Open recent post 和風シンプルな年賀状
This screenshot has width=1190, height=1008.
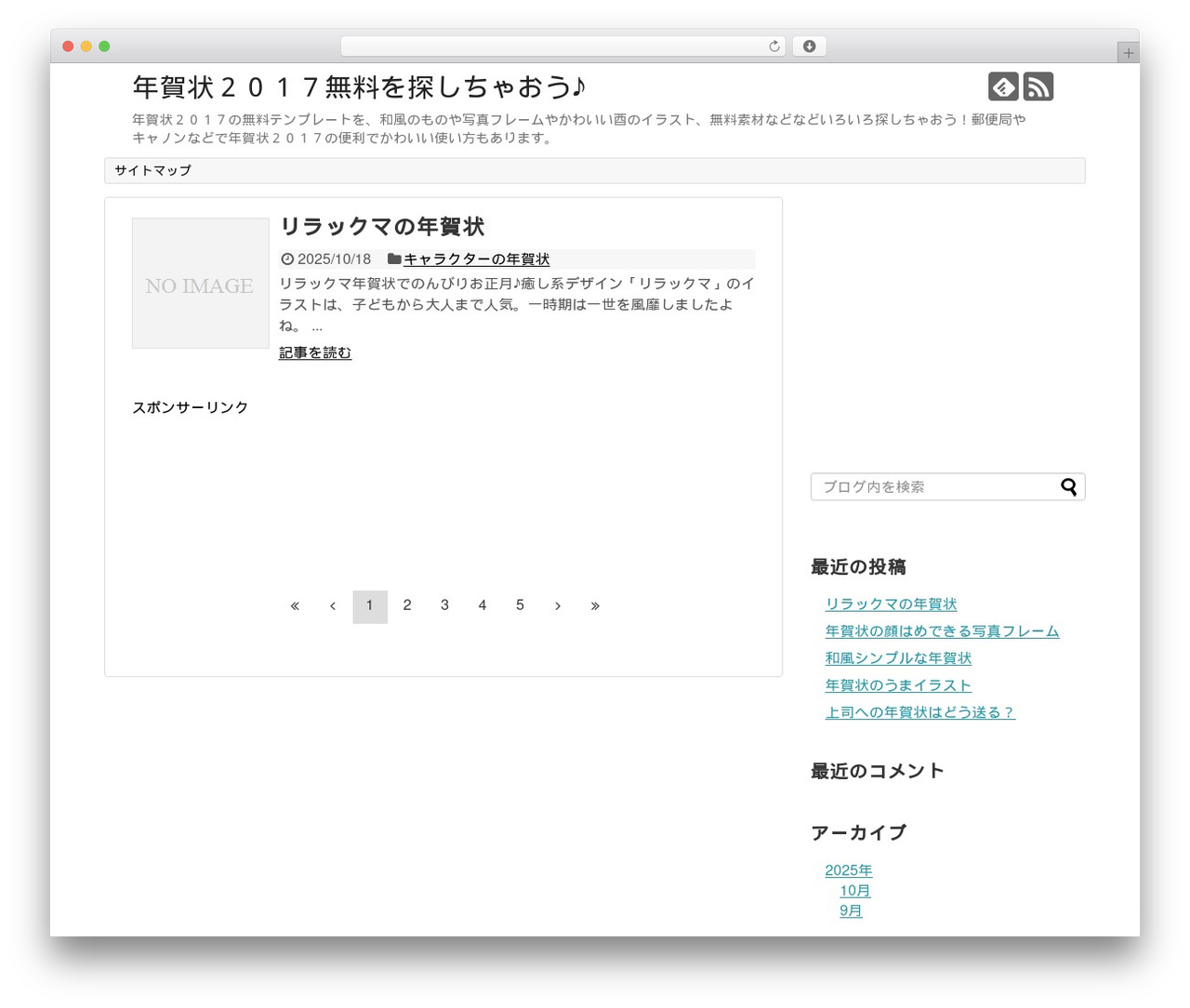click(x=898, y=658)
